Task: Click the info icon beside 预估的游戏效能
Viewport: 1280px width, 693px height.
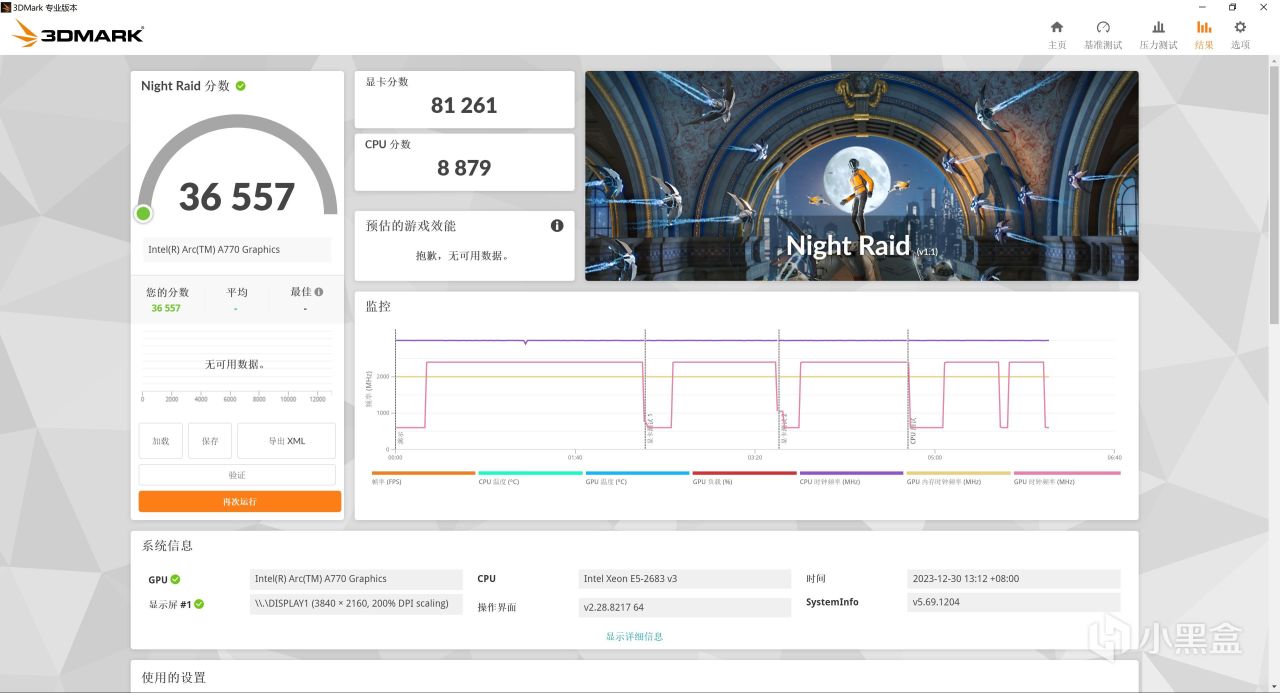Action: 557,226
